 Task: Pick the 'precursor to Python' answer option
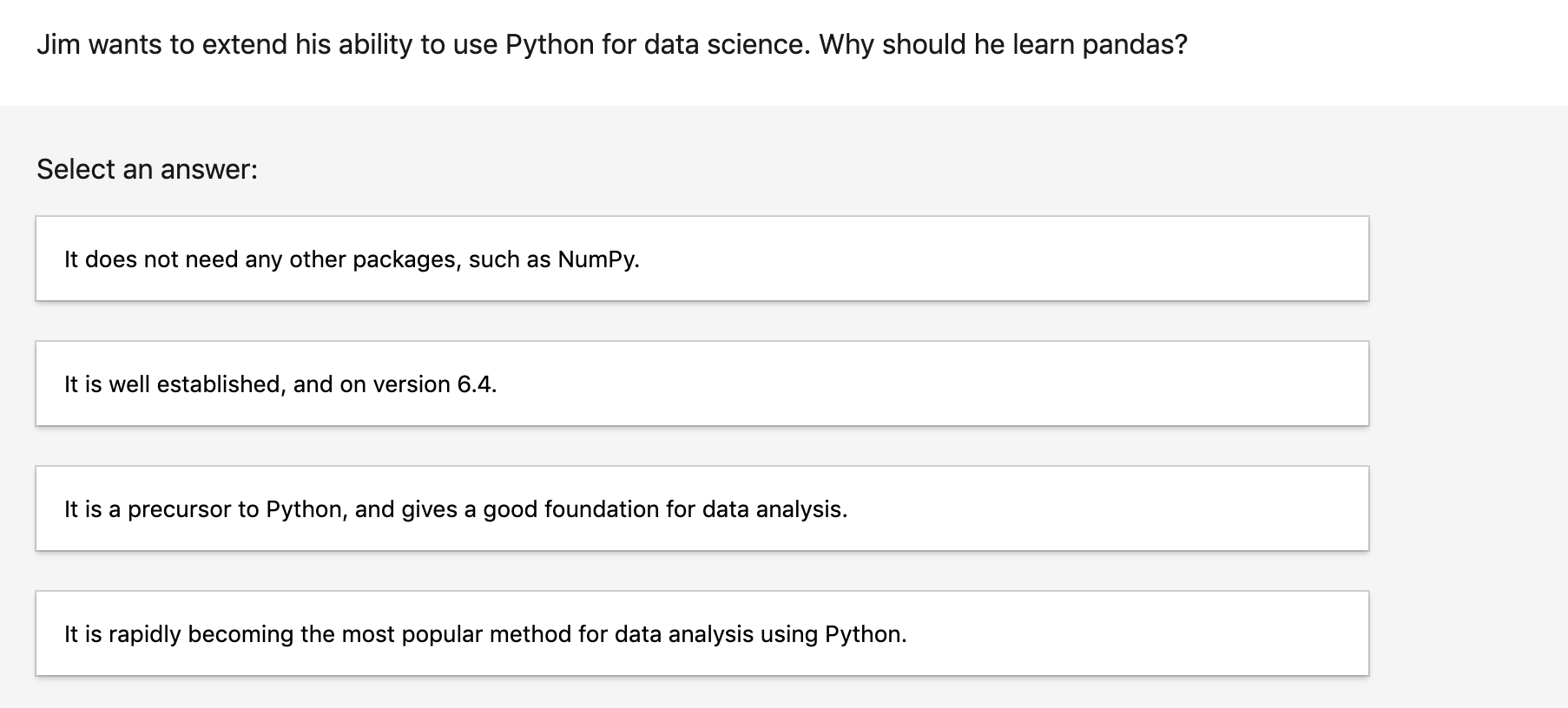tap(455, 509)
